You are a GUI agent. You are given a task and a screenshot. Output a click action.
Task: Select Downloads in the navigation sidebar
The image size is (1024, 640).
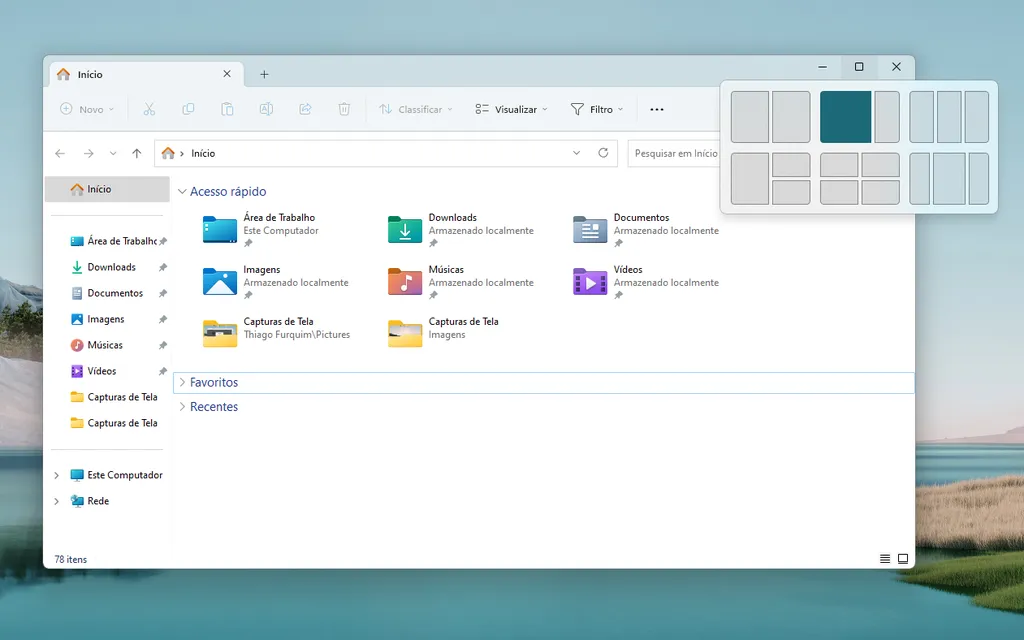111,267
